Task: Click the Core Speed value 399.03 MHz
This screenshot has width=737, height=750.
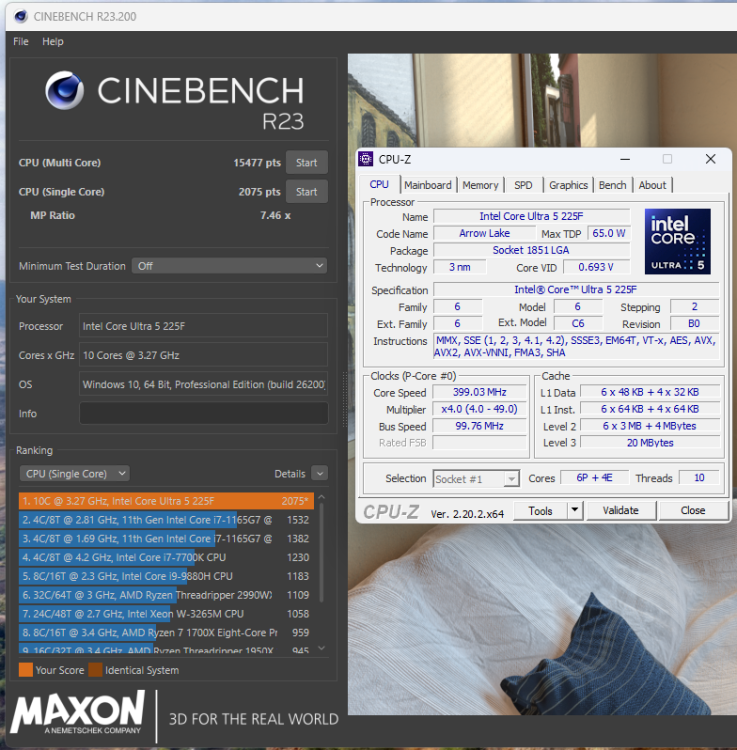Action: [x=480, y=392]
